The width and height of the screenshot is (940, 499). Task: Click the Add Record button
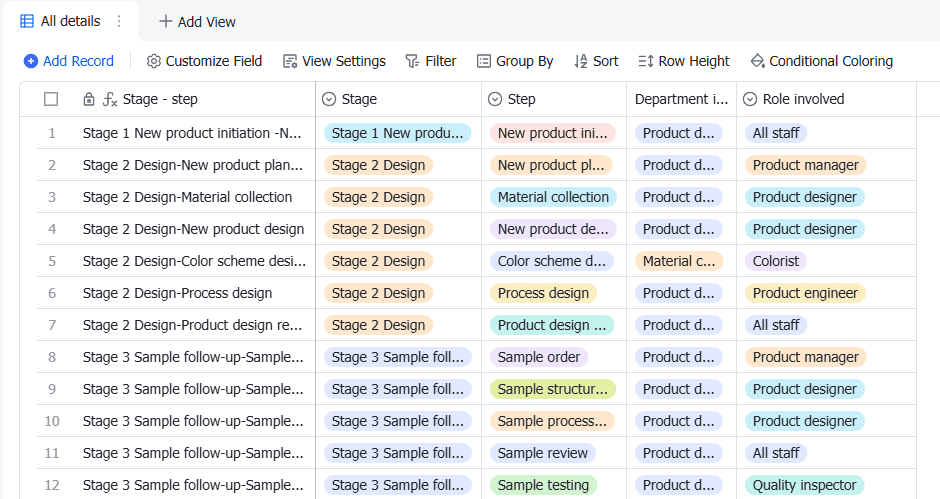[69, 61]
